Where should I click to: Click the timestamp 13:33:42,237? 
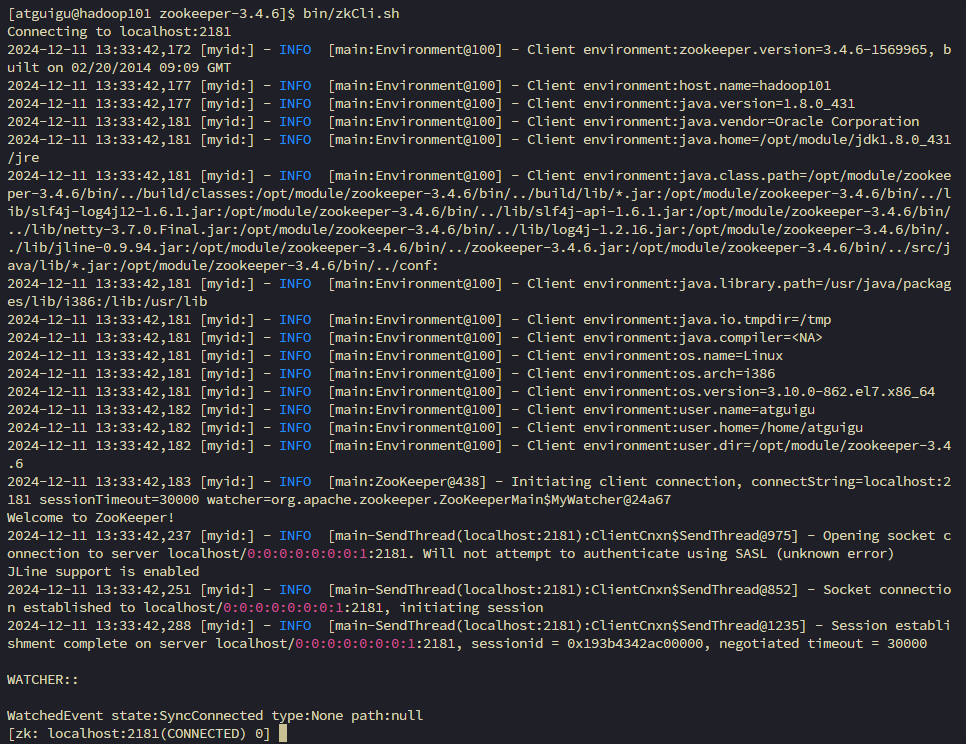(143, 536)
